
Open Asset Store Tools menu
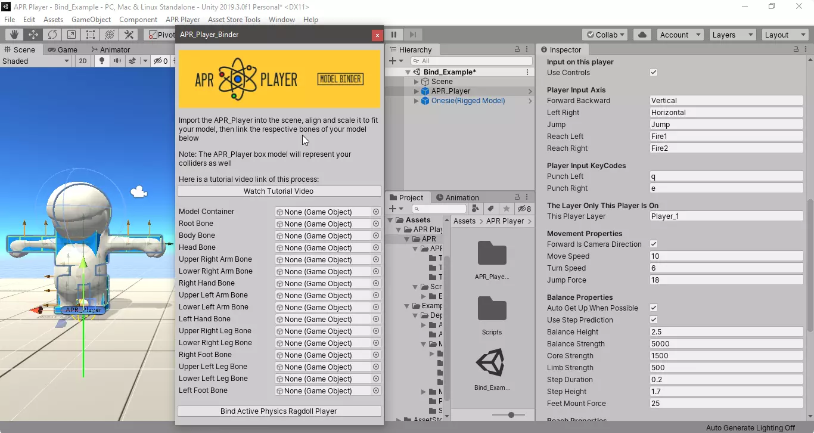coord(234,19)
